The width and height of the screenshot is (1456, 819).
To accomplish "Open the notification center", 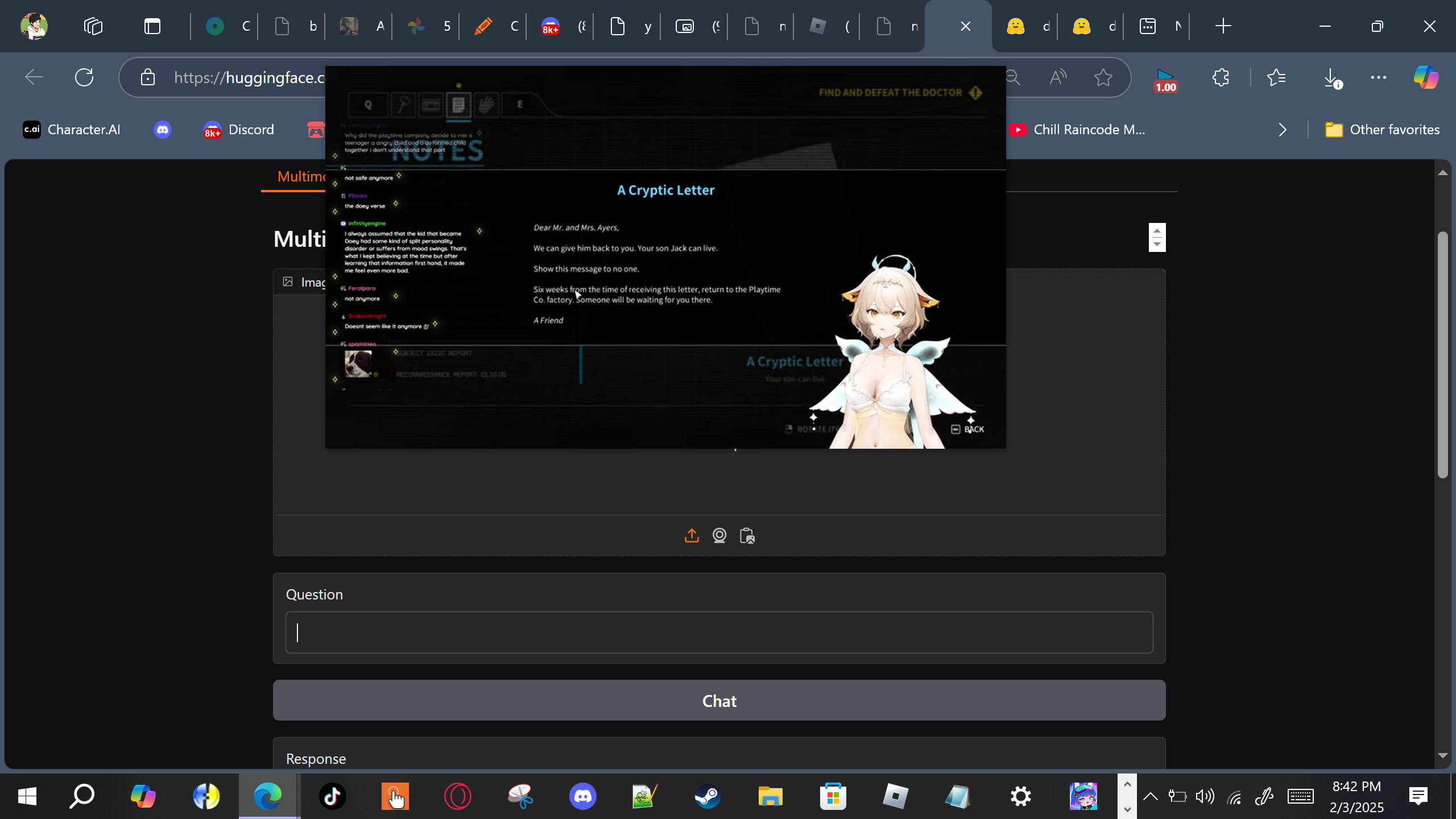I will [1418, 796].
